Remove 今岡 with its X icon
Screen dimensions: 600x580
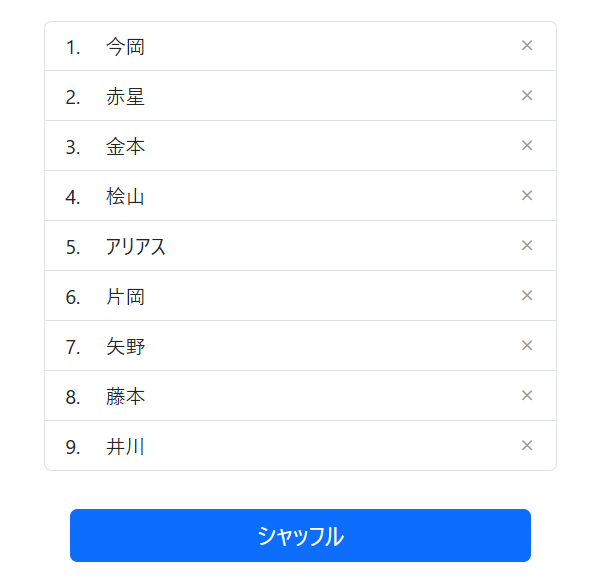[527, 46]
